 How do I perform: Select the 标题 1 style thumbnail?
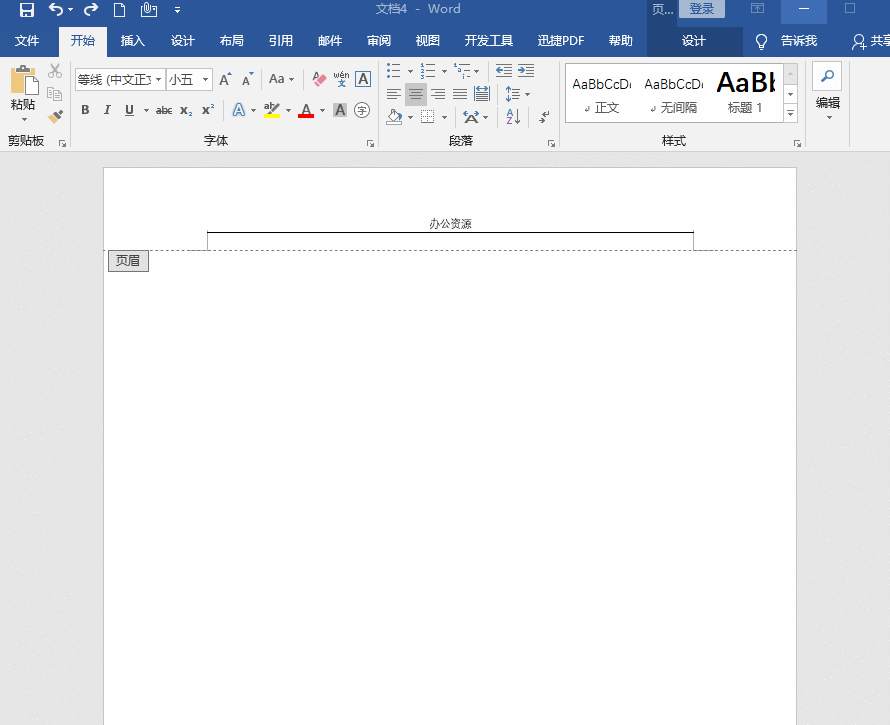746,92
